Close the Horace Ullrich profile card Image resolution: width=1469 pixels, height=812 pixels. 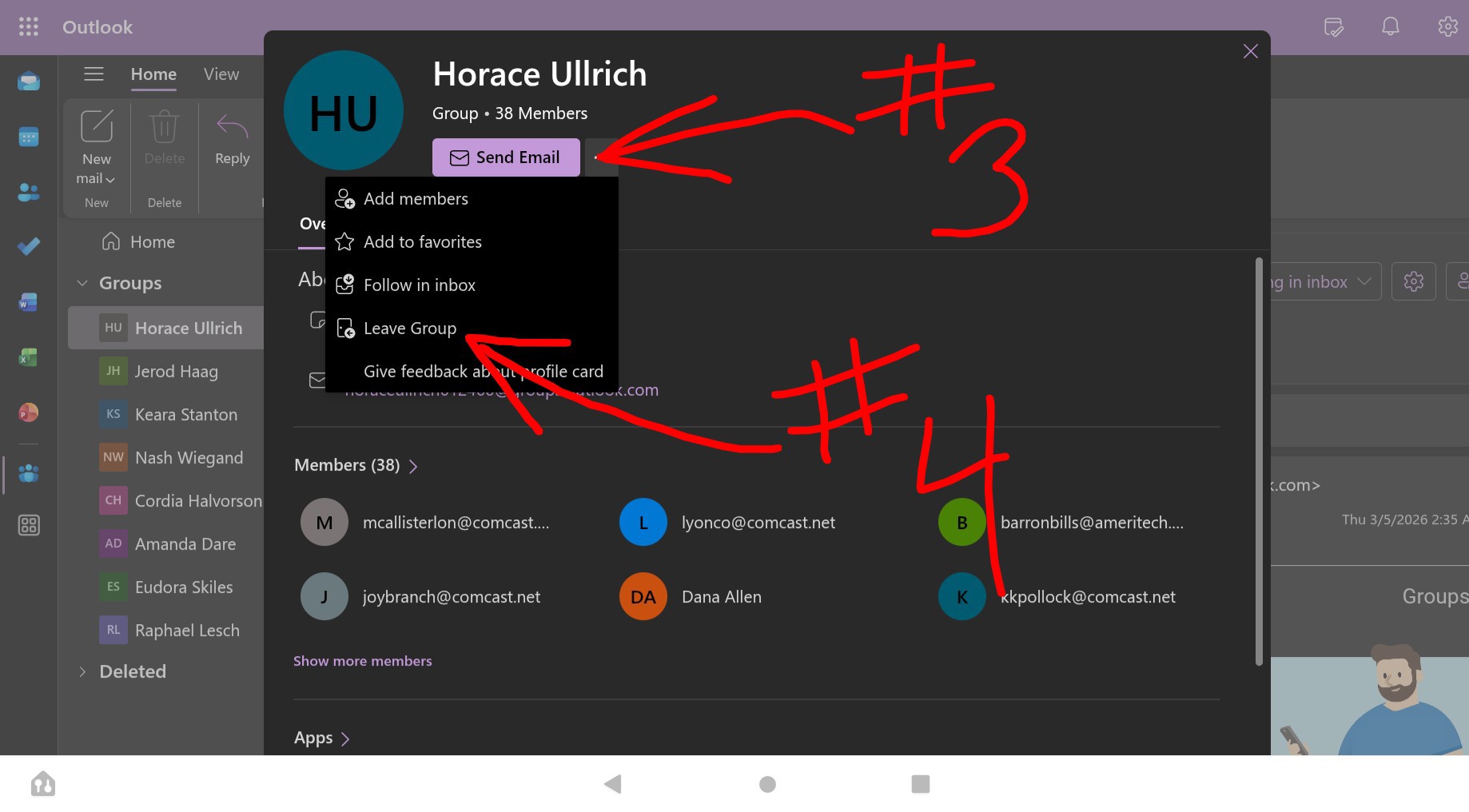1251,51
